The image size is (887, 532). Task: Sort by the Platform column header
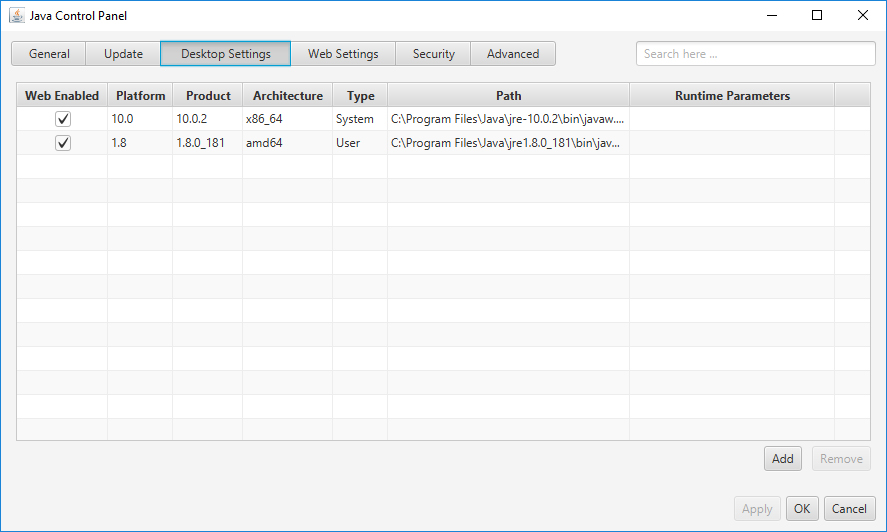pos(140,96)
